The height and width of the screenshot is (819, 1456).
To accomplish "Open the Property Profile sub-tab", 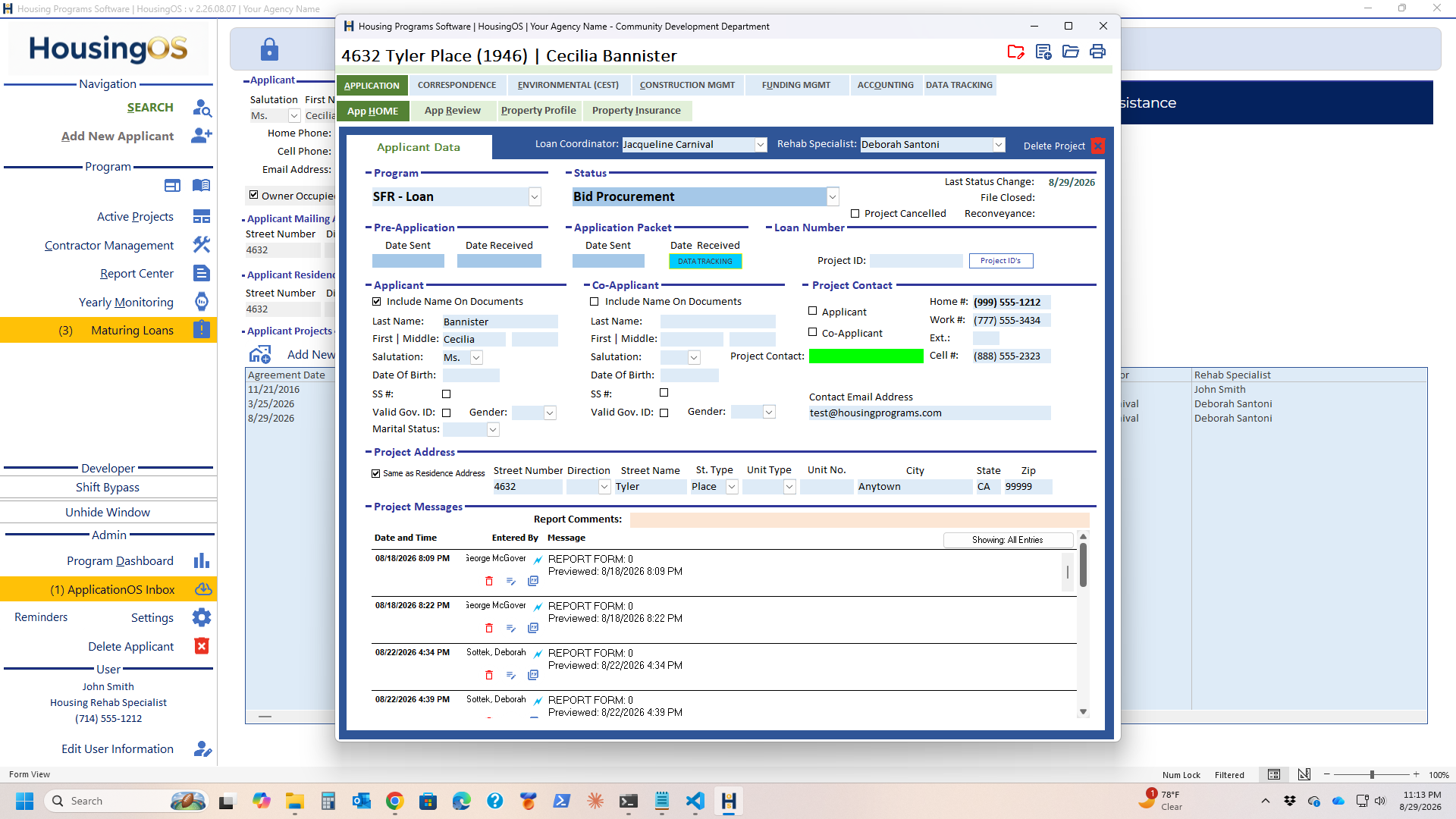I will (538, 111).
